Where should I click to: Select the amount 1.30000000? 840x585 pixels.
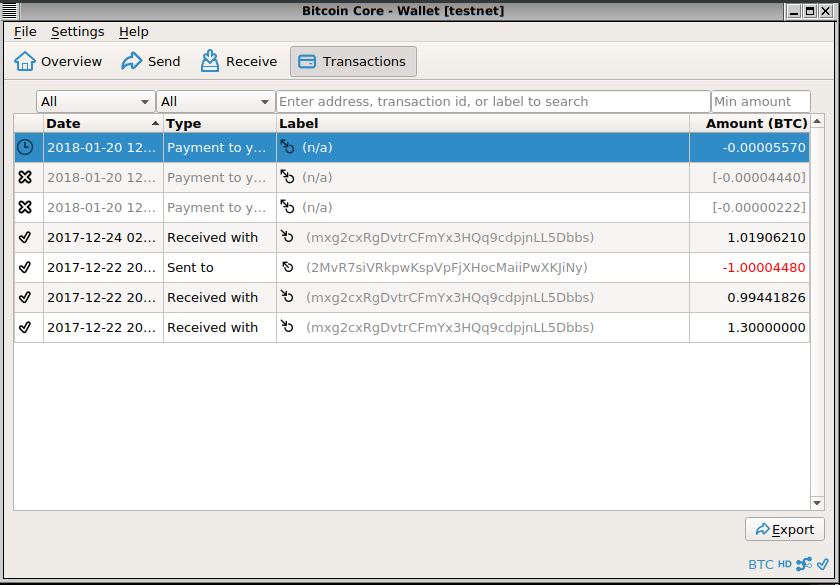(x=766, y=327)
